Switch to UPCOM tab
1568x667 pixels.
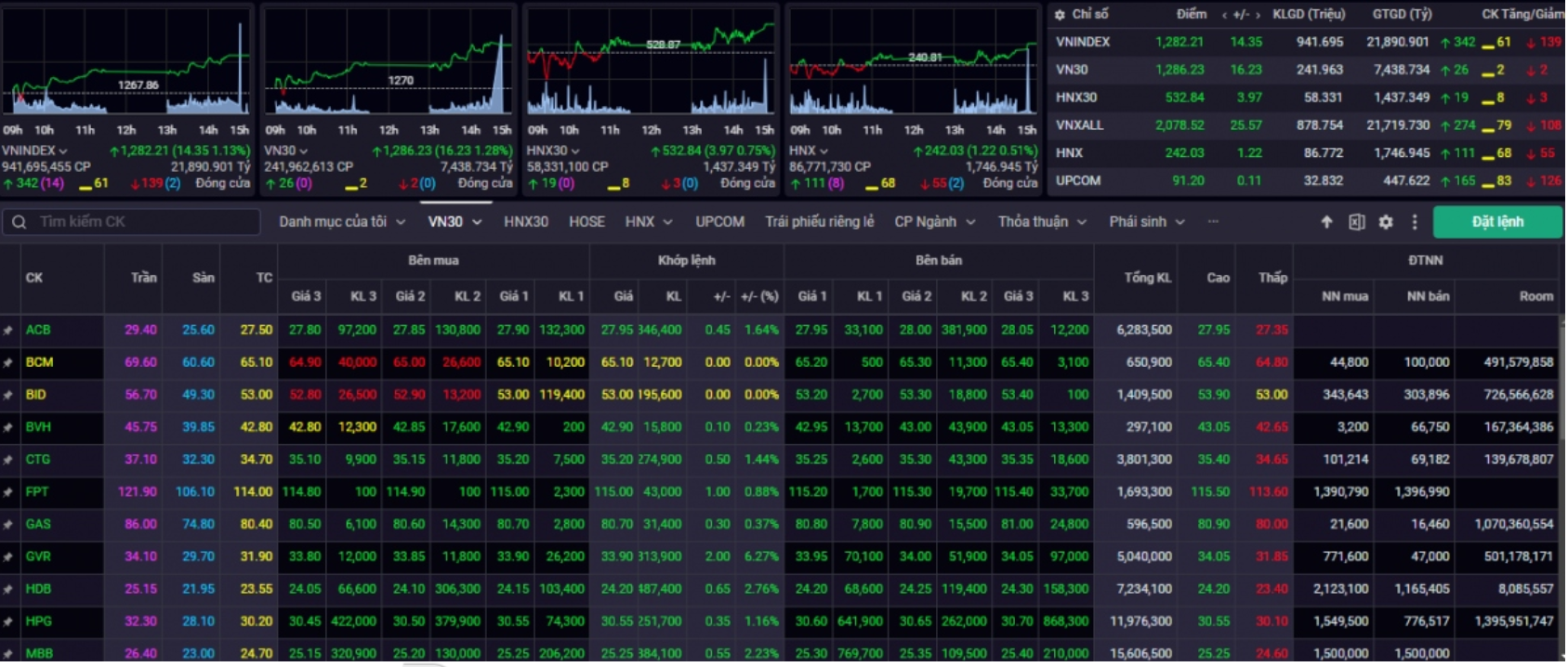click(719, 222)
